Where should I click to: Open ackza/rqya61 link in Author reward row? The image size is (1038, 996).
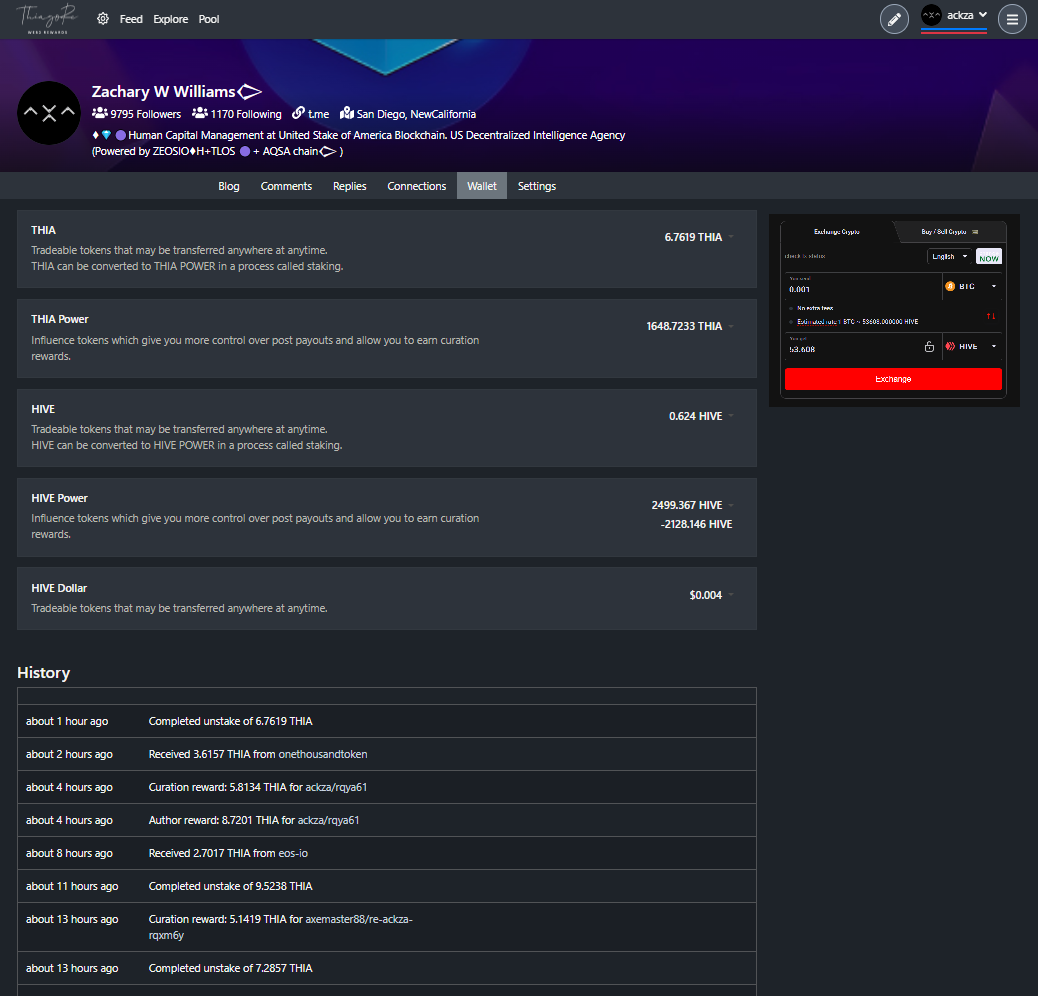click(328, 821)
